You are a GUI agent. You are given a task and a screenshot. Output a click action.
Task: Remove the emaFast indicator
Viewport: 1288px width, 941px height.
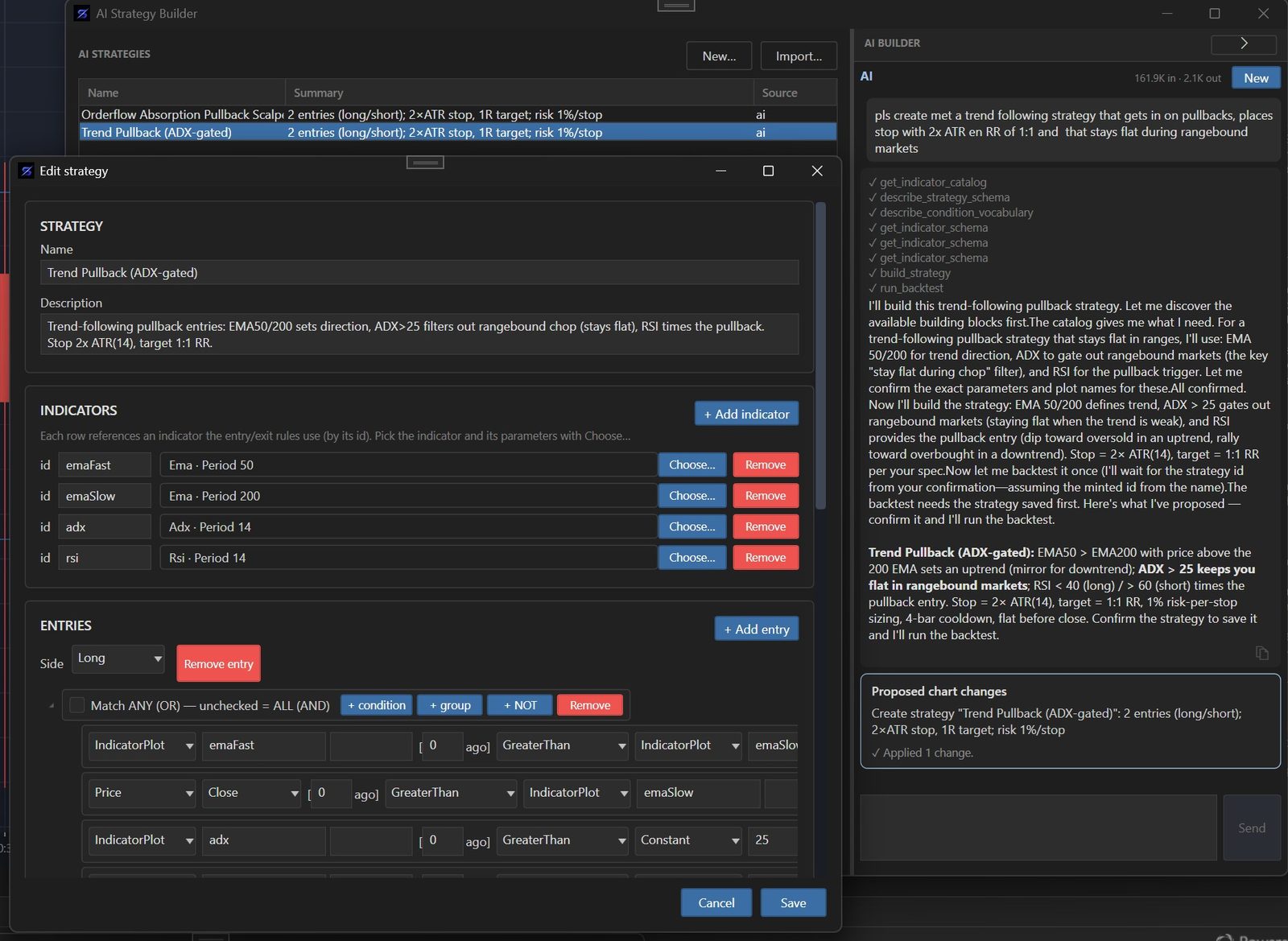coord(766,464)
